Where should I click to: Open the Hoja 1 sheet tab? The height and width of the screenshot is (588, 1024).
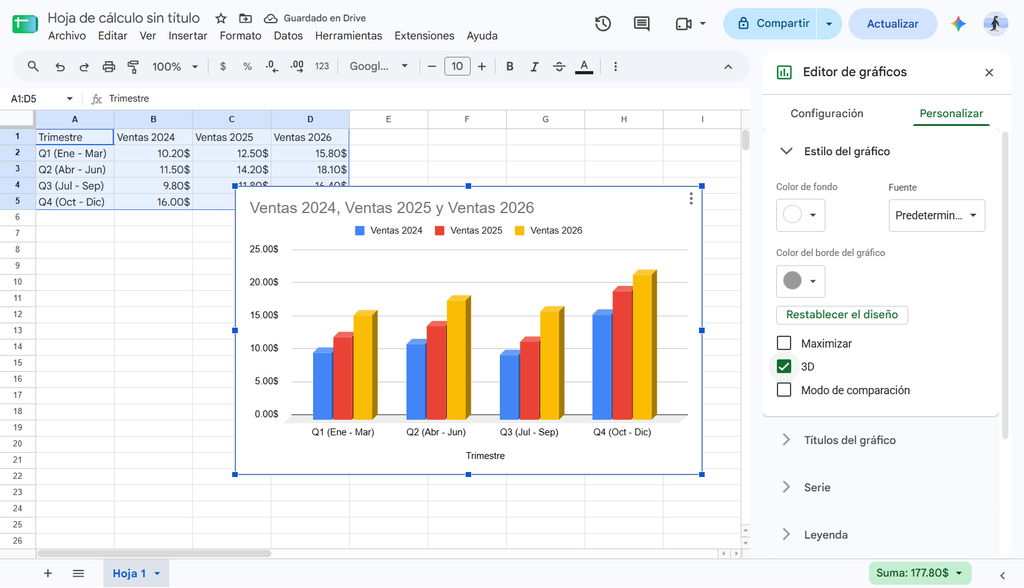[x=136, y=573]
